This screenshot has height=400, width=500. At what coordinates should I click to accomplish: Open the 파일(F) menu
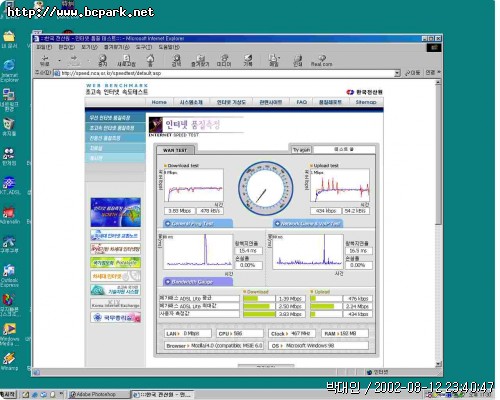(x=44, y=47)
